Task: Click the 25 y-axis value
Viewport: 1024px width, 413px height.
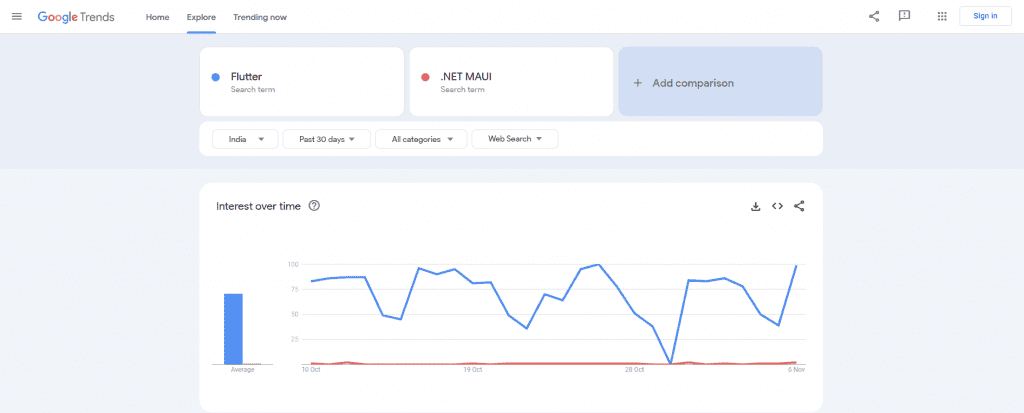Action: [x=294, y=339]
